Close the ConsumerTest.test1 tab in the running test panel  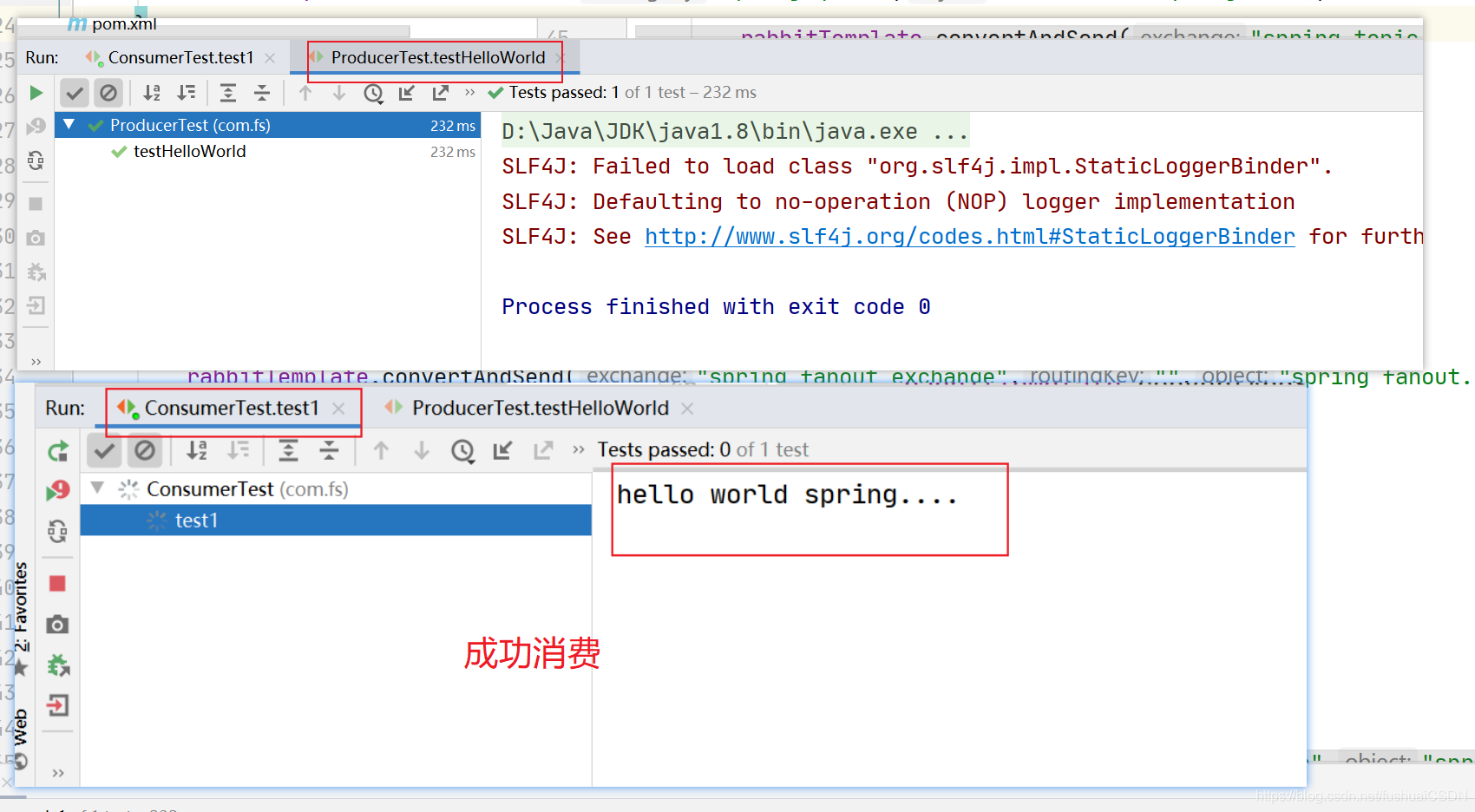[338, 409]
